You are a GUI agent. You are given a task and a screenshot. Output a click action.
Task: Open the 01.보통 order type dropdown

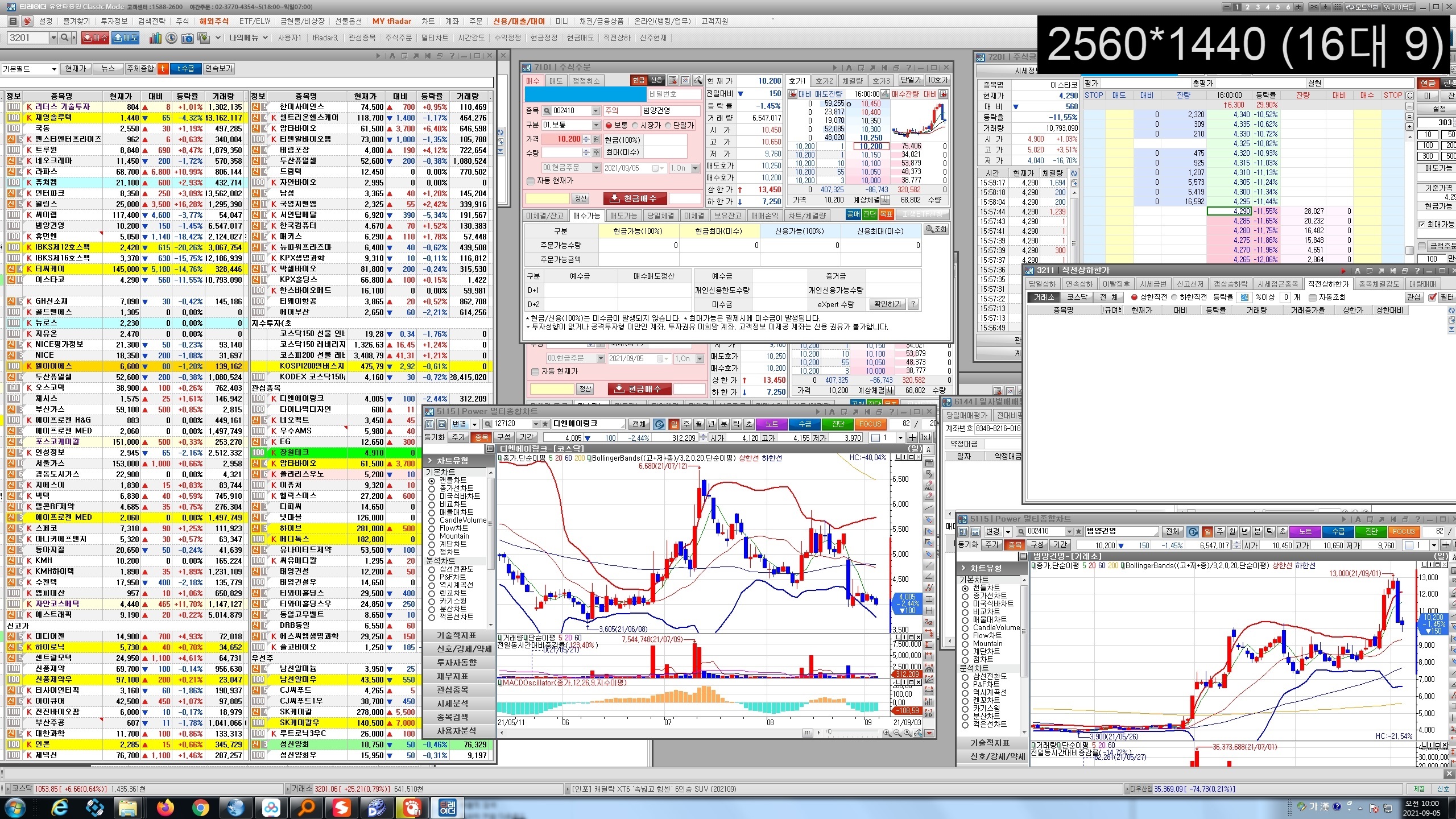pos(595,125)
